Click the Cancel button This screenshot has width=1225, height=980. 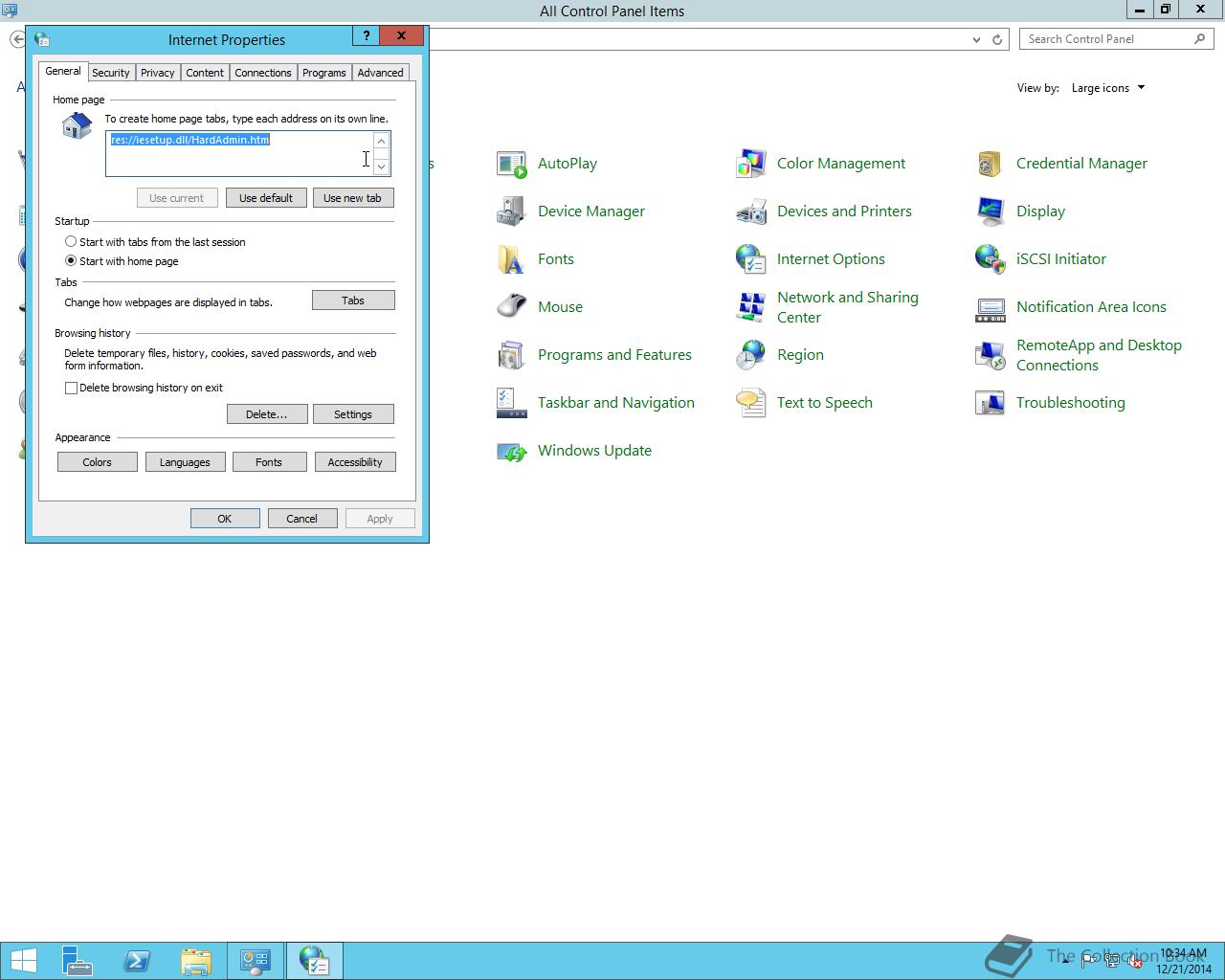301,519
